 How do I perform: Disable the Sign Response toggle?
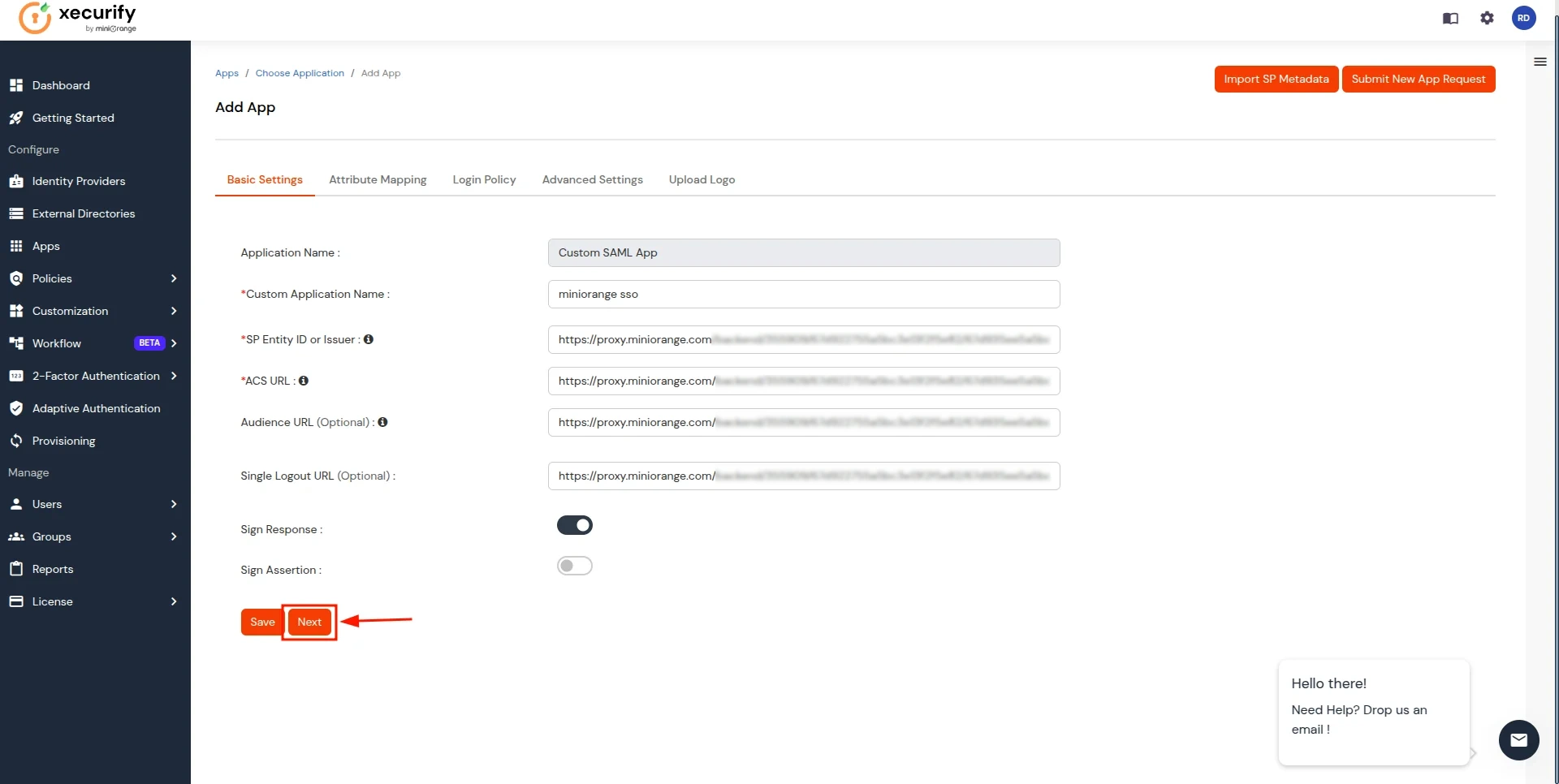575,525
